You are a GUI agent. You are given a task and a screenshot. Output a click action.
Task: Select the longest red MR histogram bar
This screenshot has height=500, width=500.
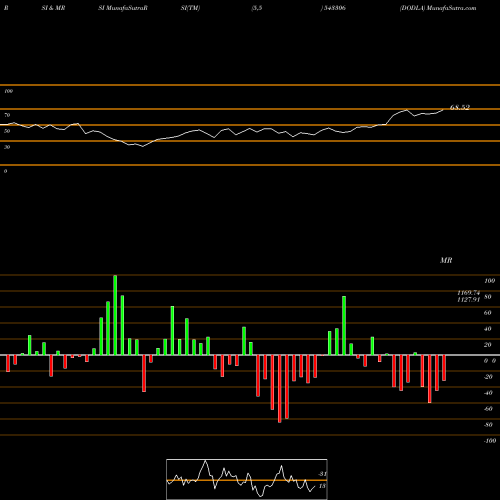[280, 389]
